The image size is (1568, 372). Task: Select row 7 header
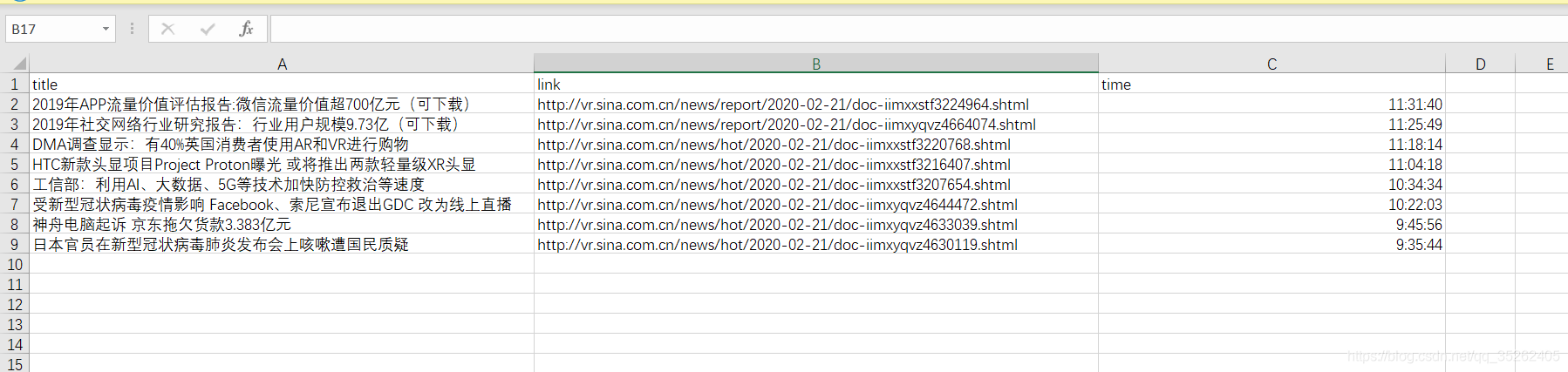[x=15, y=205]
